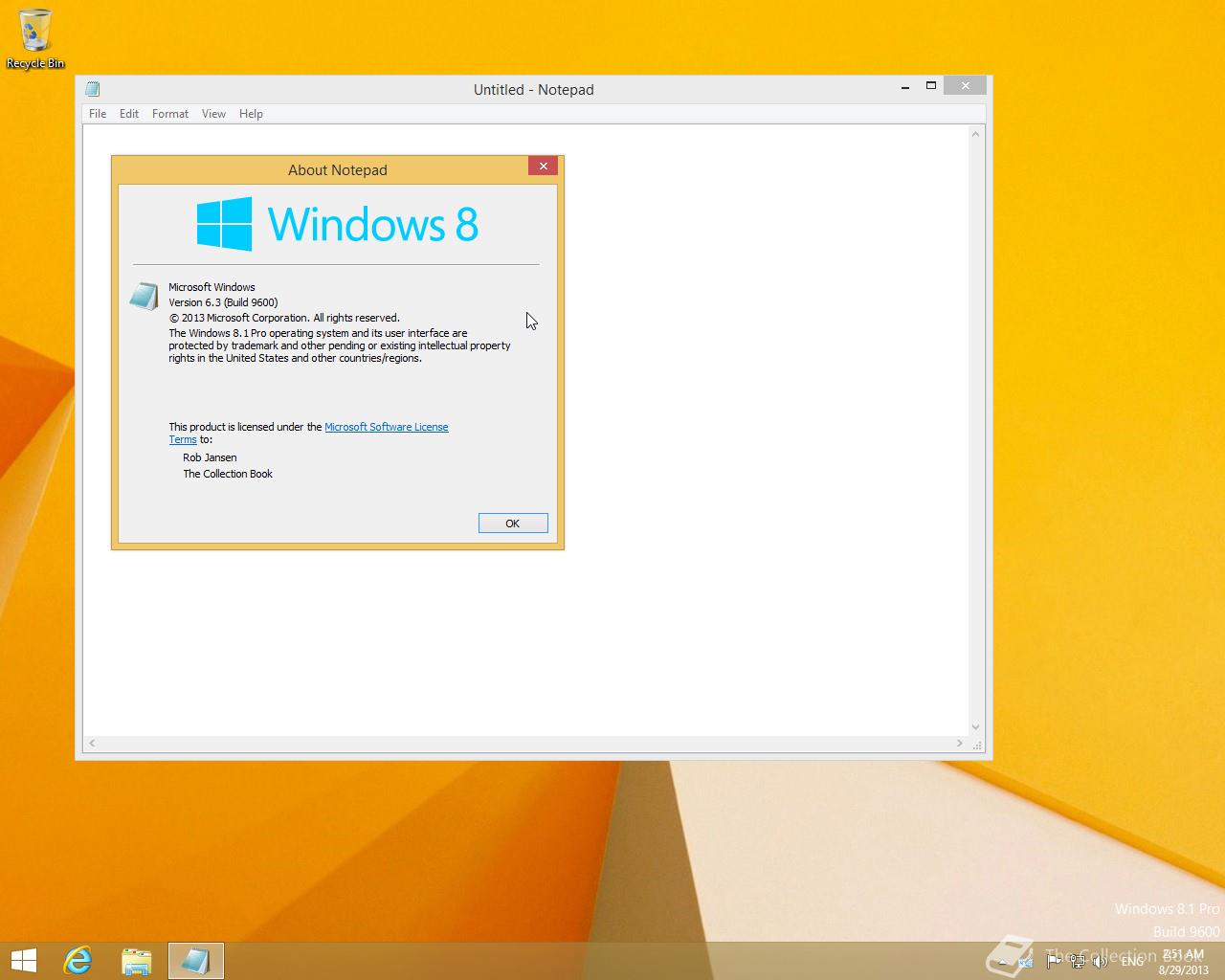Image resolution: width=1225 pixels, height=980 pixels.
Task: Click horizontal scrollbar left arrow in Notepad
Action: point(93,744)
